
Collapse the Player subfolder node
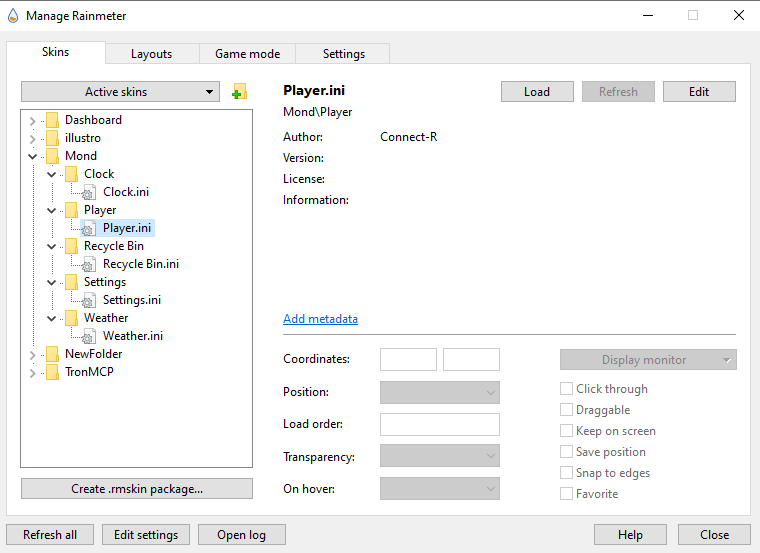pyautogui.click(x=51, y=210)
